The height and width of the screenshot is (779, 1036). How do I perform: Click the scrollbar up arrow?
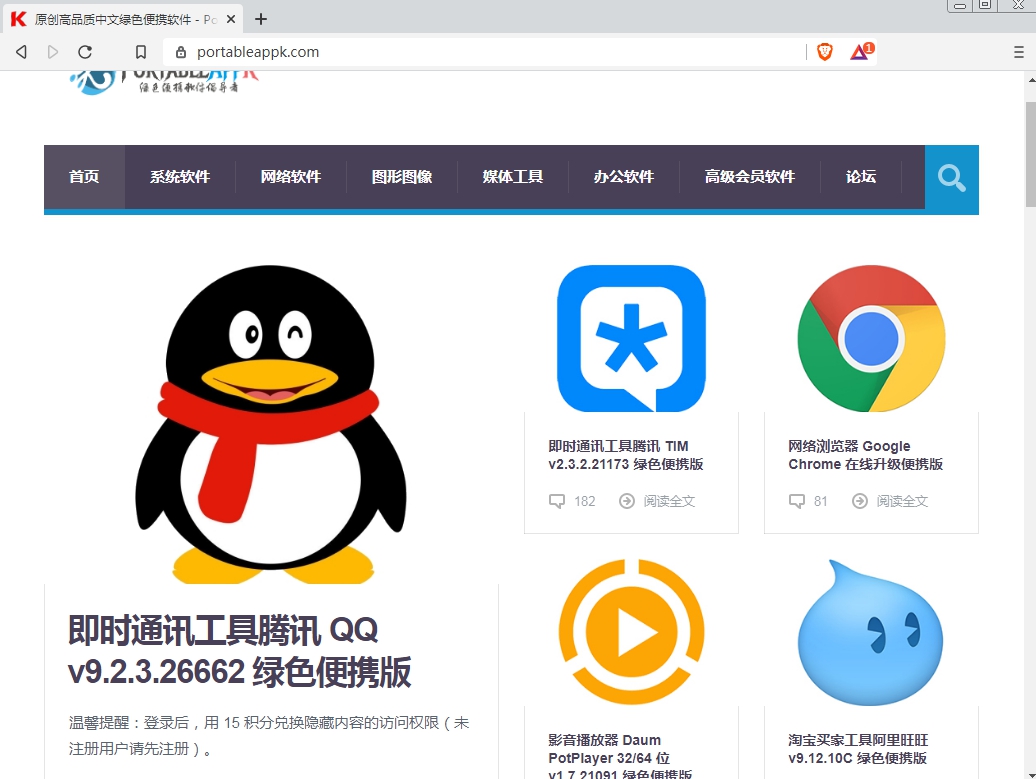click(x=1031, y=80)
